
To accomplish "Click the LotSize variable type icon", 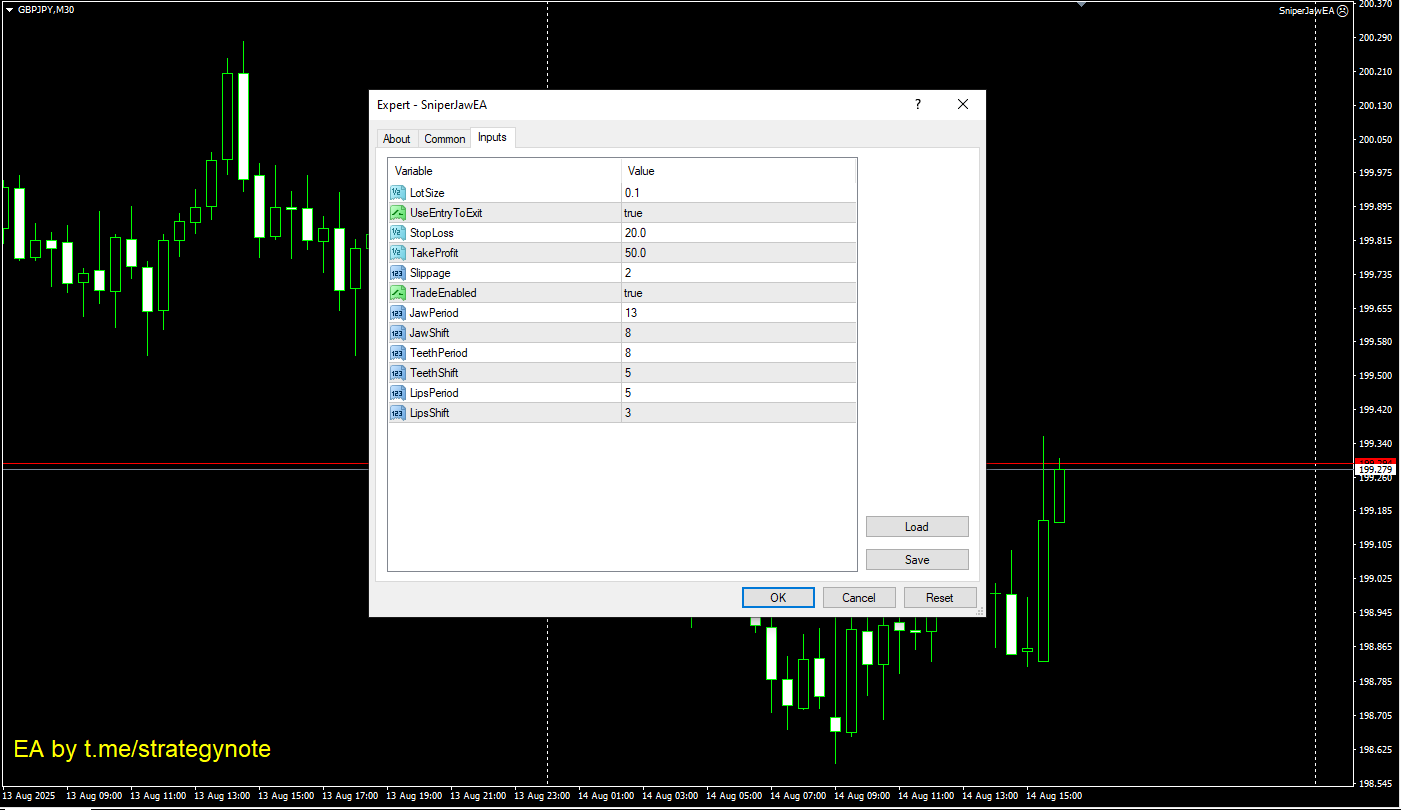I will [x=397, y=193].
